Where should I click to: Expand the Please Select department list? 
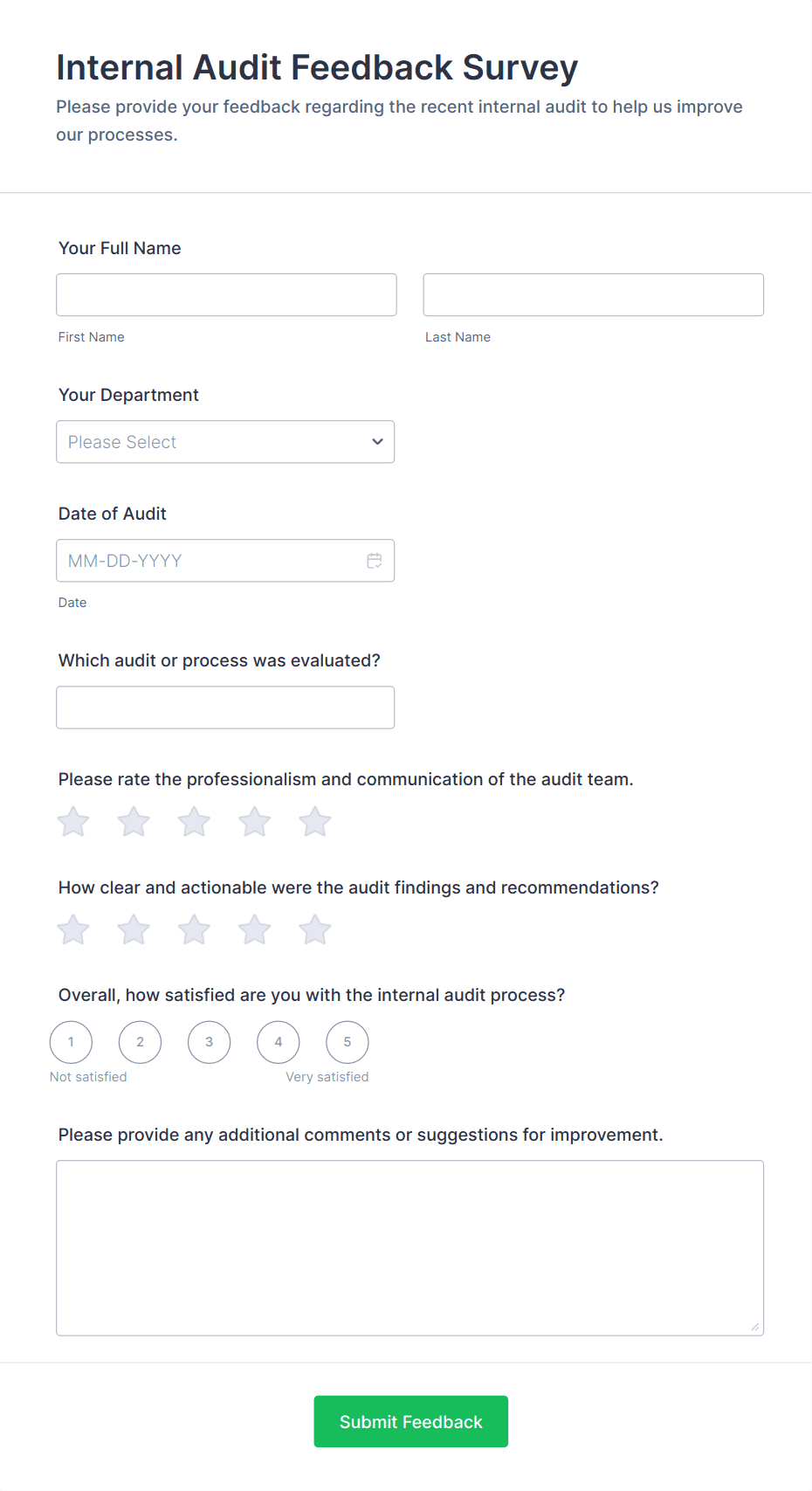[x=225, y=441]
